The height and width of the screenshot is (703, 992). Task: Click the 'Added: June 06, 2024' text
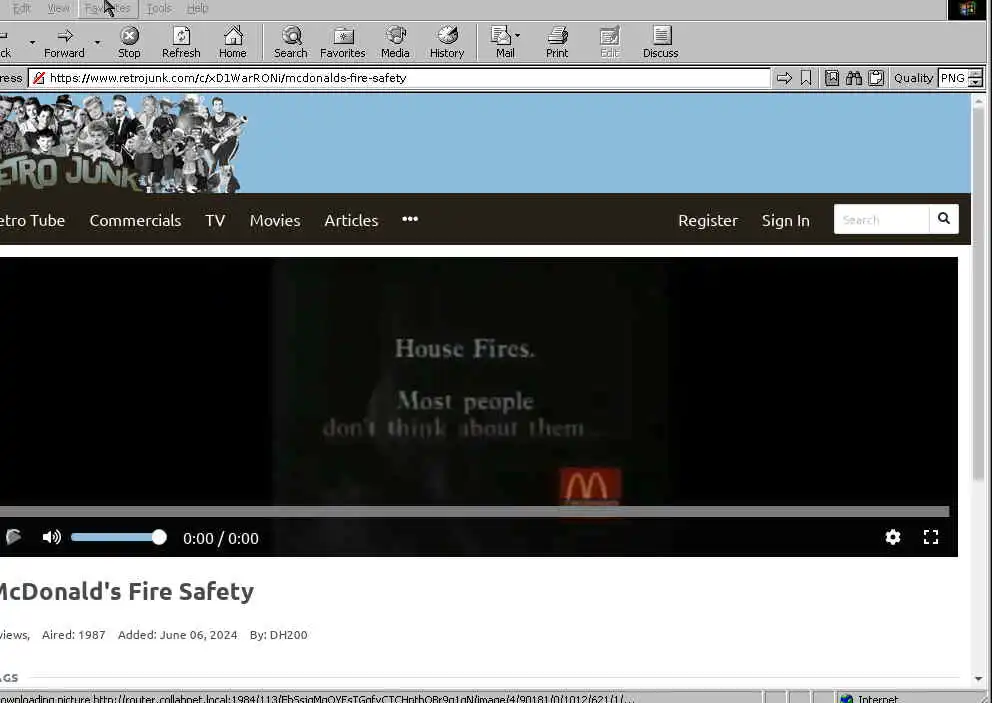pos(177,635)
